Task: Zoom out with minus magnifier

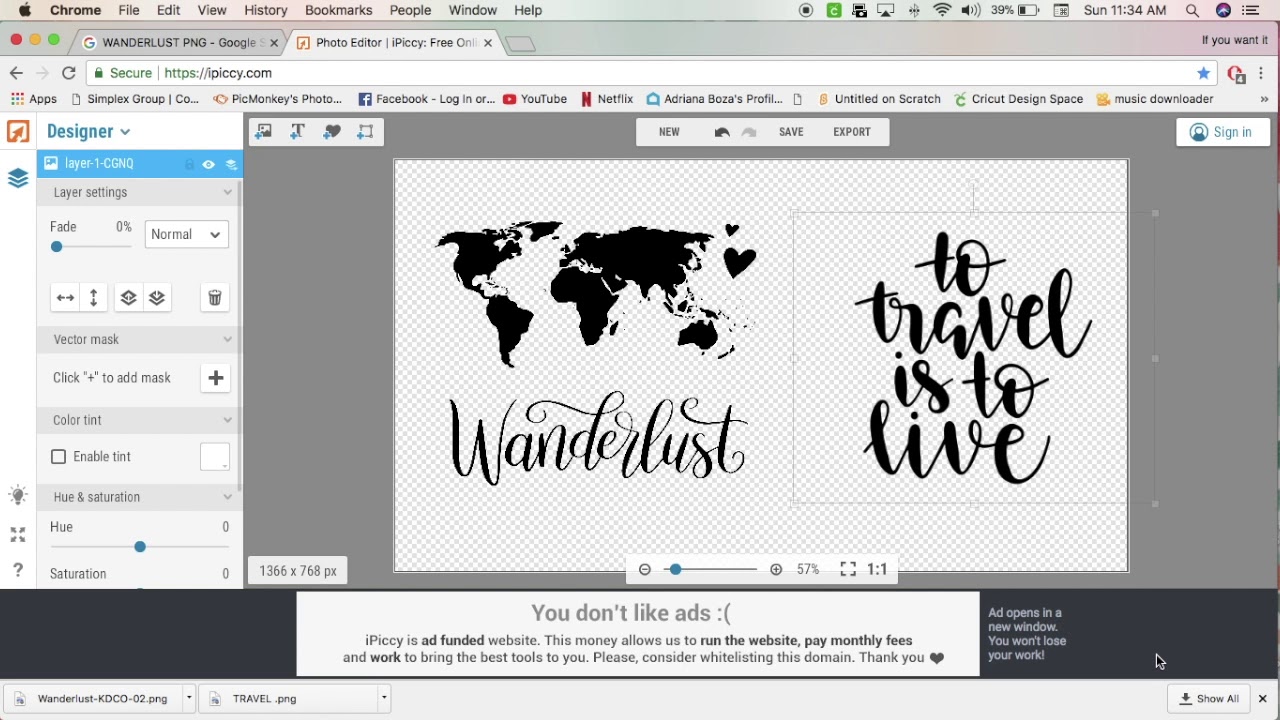Action: (645, 569)
